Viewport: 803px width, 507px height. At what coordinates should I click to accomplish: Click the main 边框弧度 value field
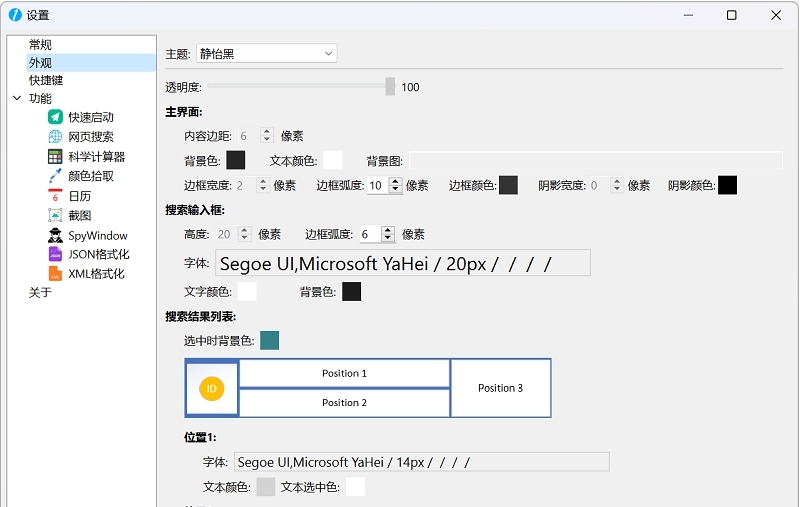377,185
